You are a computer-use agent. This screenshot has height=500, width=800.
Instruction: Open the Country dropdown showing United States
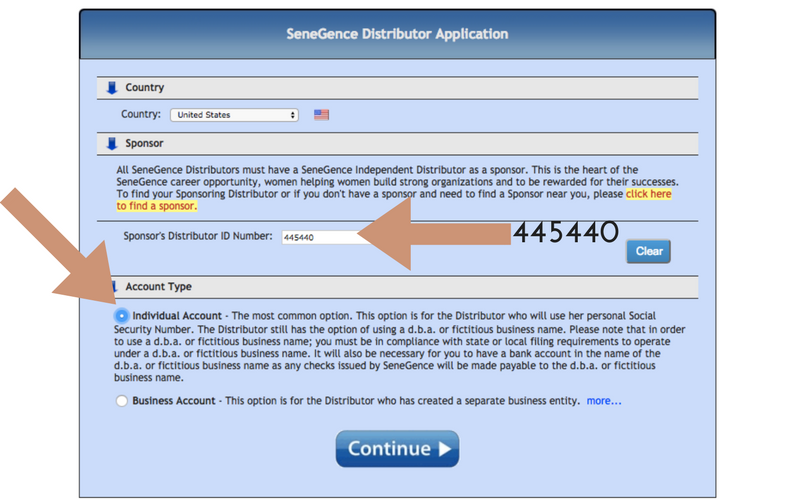234,115
